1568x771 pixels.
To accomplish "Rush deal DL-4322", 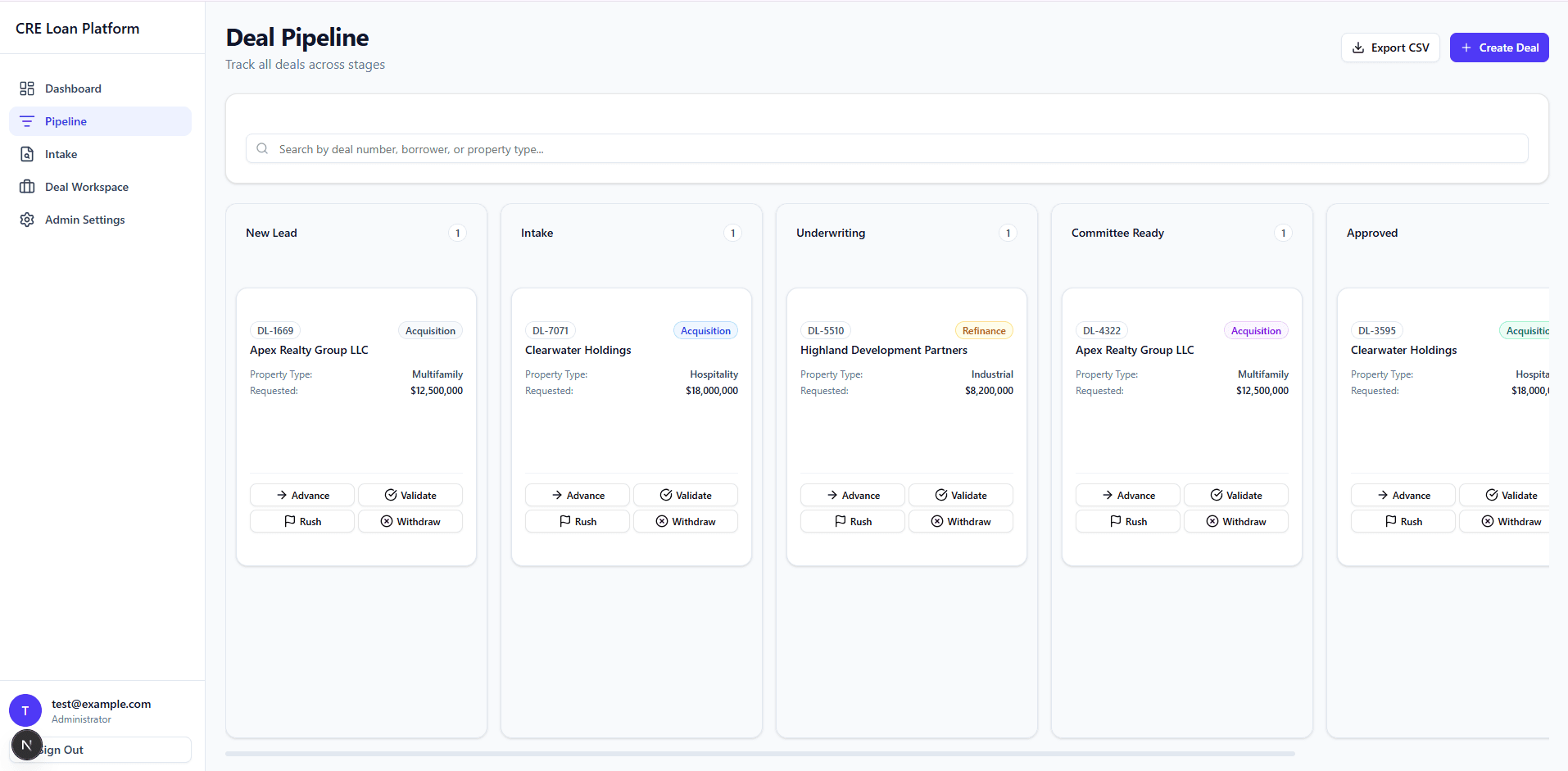I will click(1128, 521).
